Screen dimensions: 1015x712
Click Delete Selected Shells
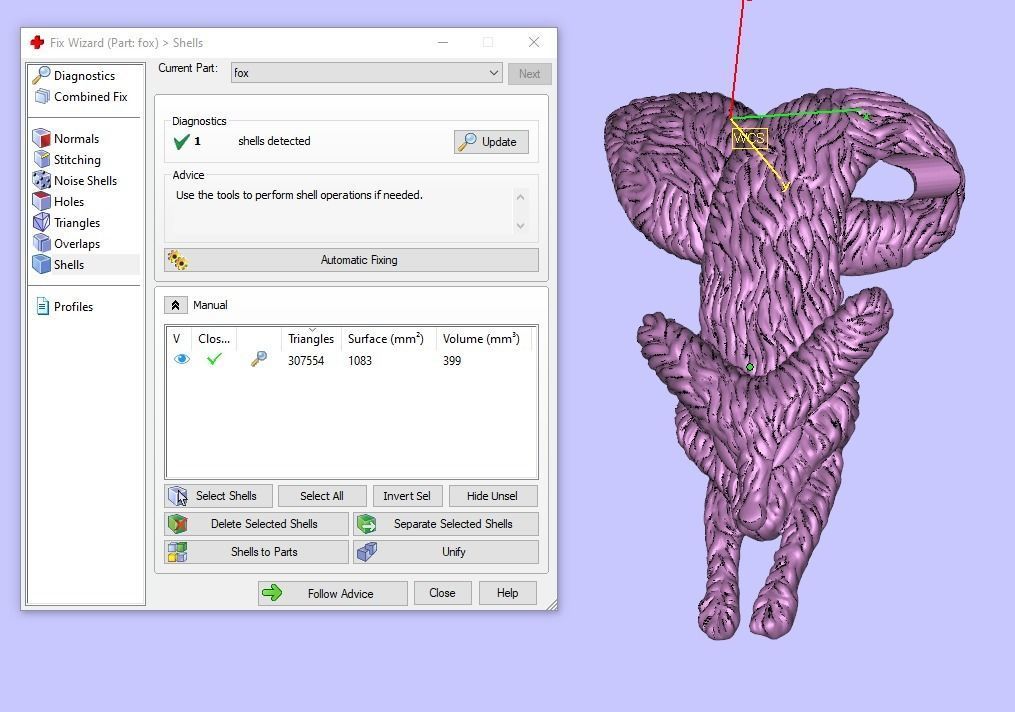[x=256, y=524]
